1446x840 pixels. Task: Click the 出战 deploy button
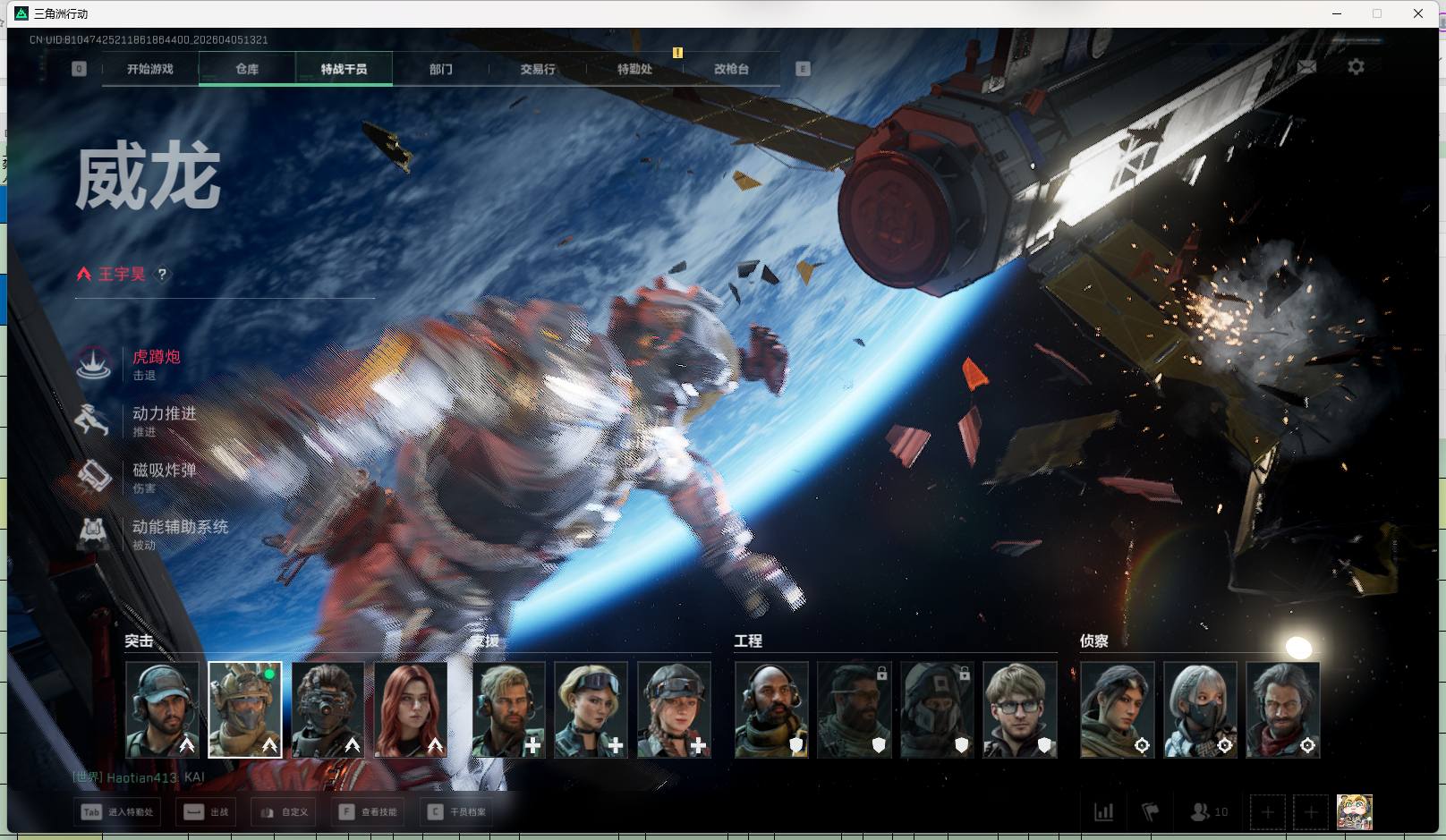[x=206, y=812]
